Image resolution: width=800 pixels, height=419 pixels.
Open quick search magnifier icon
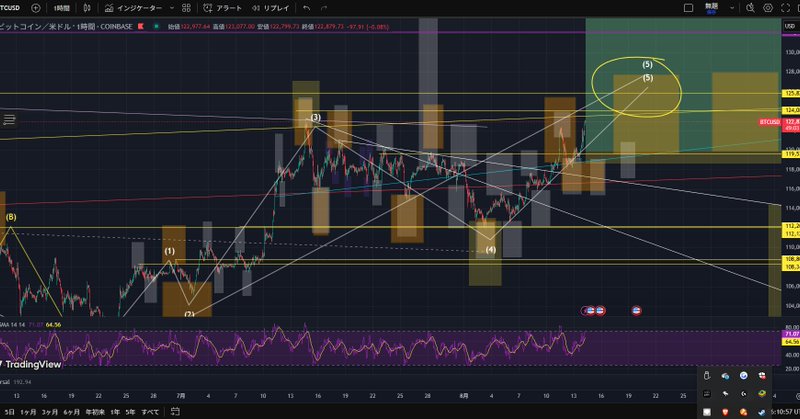click(x=751, y=8)
